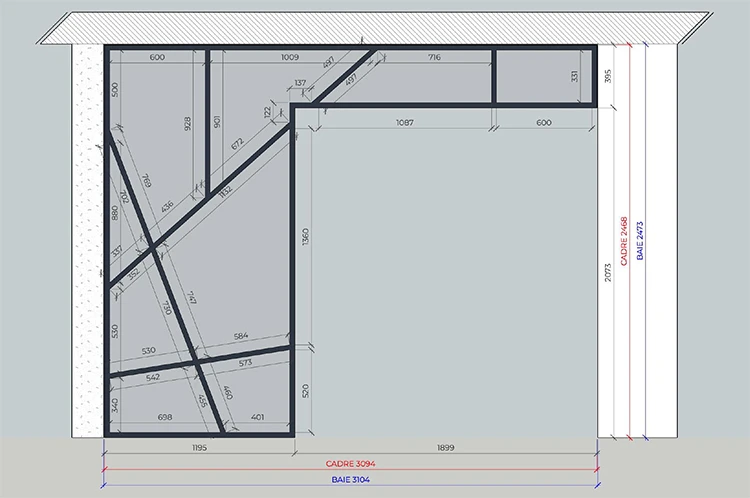The width and height of the screenshot is (750, 498).
Task: Click the 1899 bottom dimension text
Action: pos(446,449)
